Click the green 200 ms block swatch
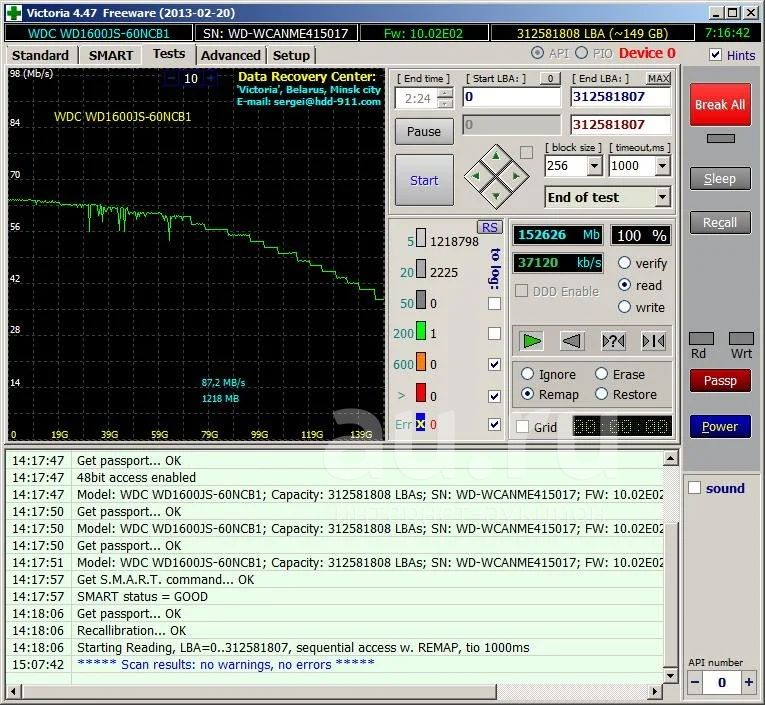This screenshot has width=765, height=705. [x=421, y=330]
